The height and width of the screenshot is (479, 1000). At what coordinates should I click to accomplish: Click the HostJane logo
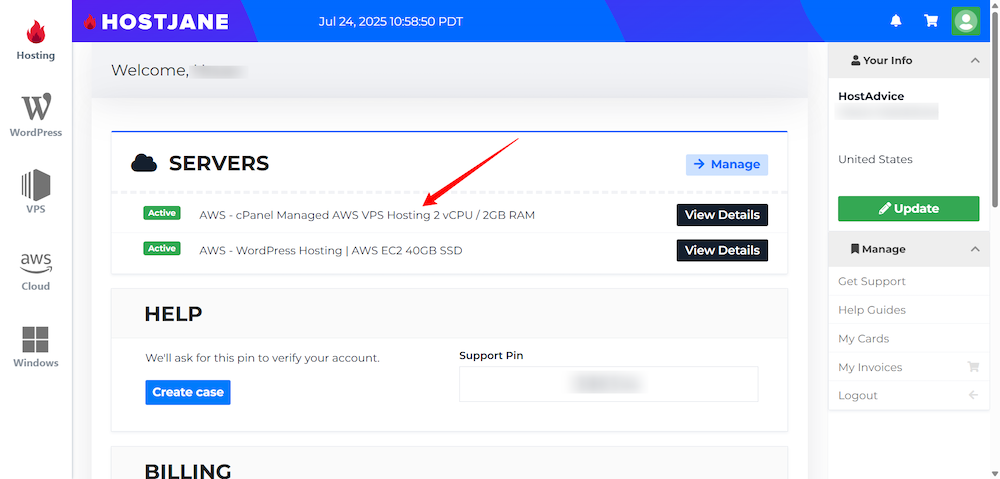point(156,22)
